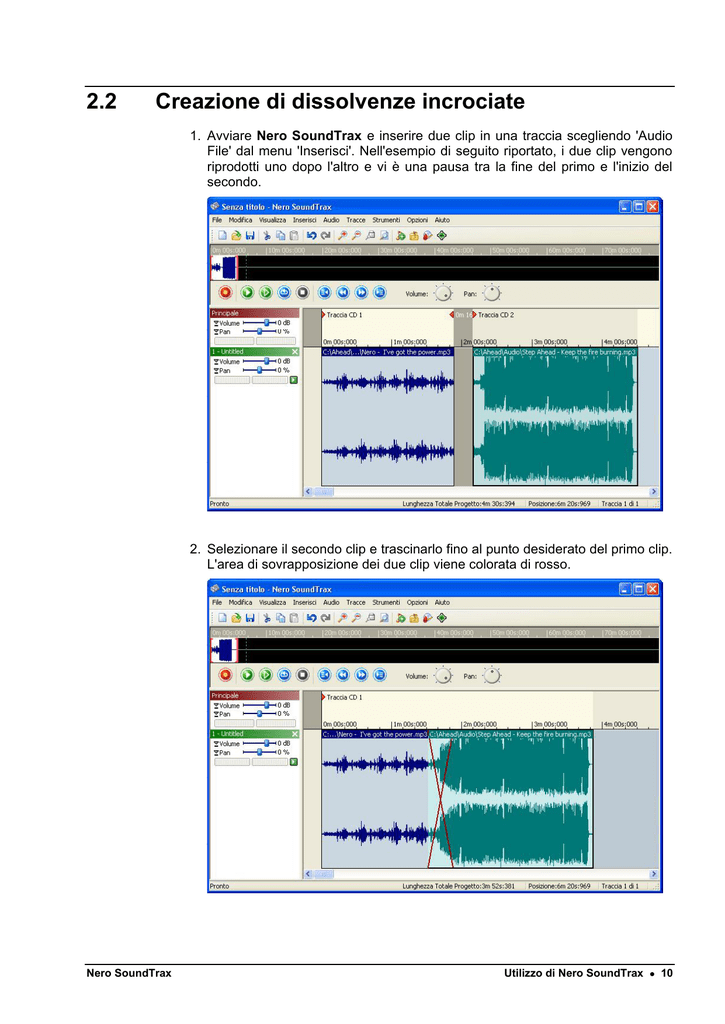Click Cut scissors icon in upper SoundTrax window
725x1024 pixels.
coord(266,236)
